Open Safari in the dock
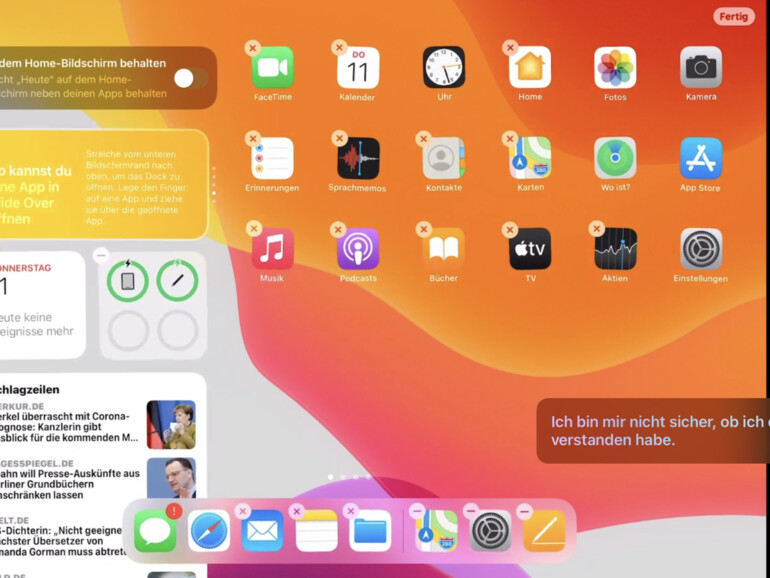 click(x=209, y=531)
